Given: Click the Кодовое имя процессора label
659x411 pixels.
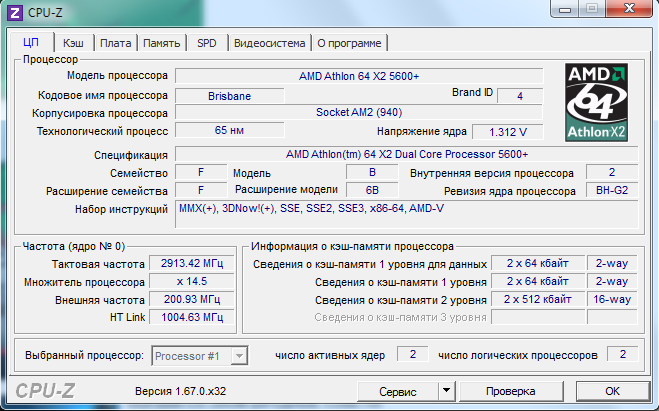Looking at the screenshot, I should (103, 95).
